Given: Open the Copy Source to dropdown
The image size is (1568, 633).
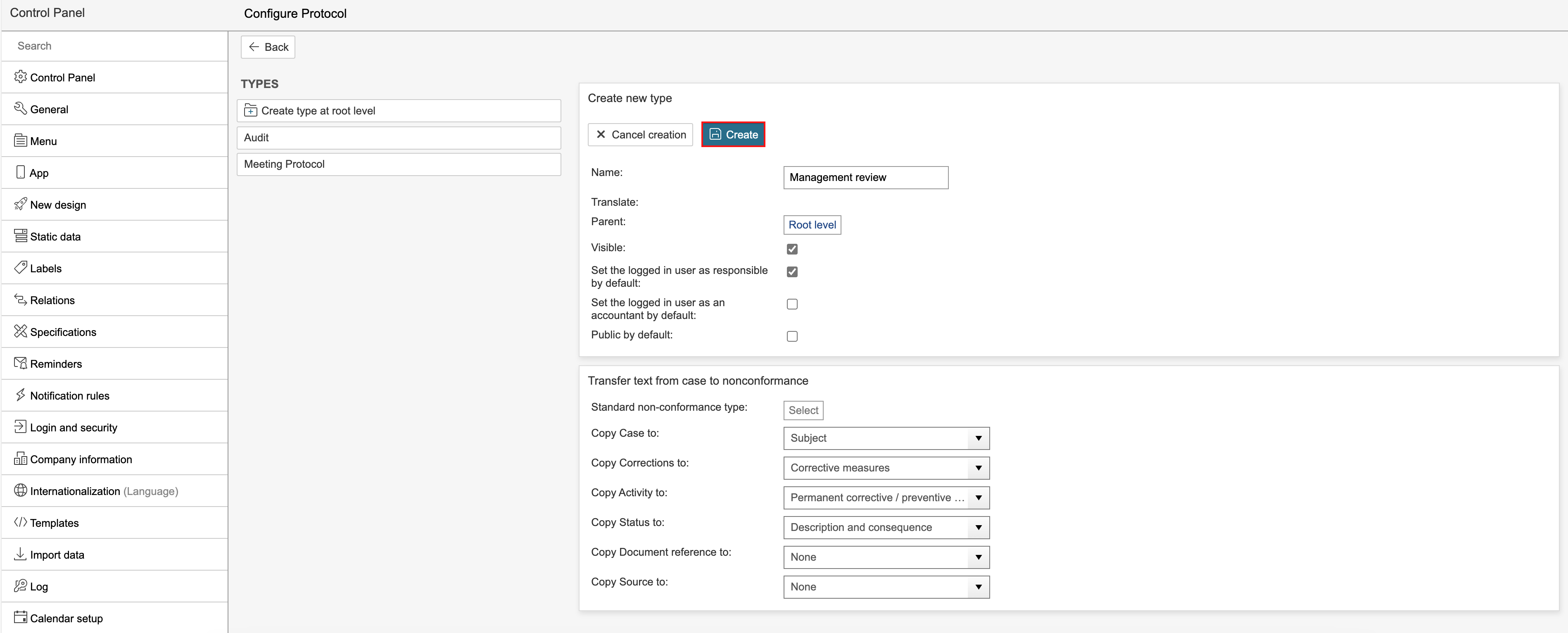Looking at the screenshot, I should [x=886, y=587].
